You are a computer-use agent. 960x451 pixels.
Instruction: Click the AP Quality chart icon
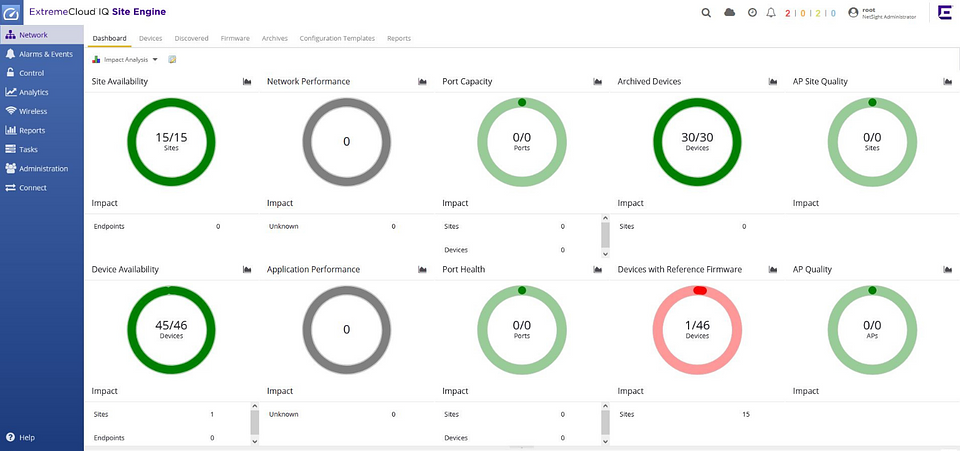pyautogui.click(x=947, y=270)
